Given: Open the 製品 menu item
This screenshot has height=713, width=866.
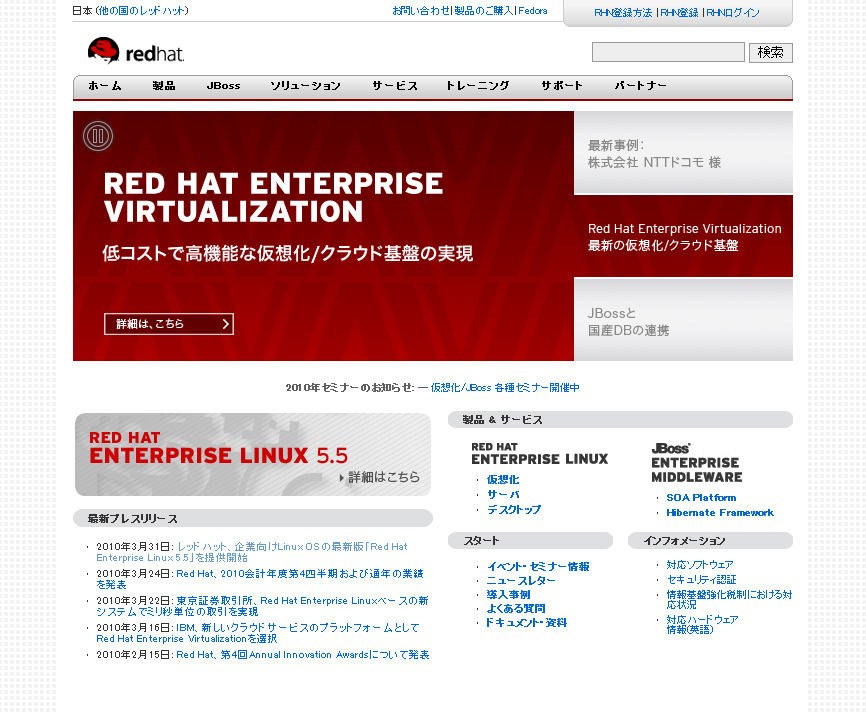Looking at the screenshot, I should point(163,86).
